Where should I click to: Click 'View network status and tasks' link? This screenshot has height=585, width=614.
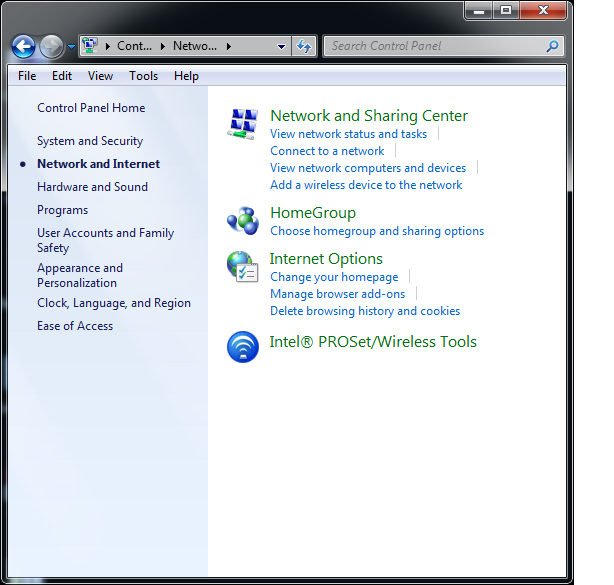348,134
